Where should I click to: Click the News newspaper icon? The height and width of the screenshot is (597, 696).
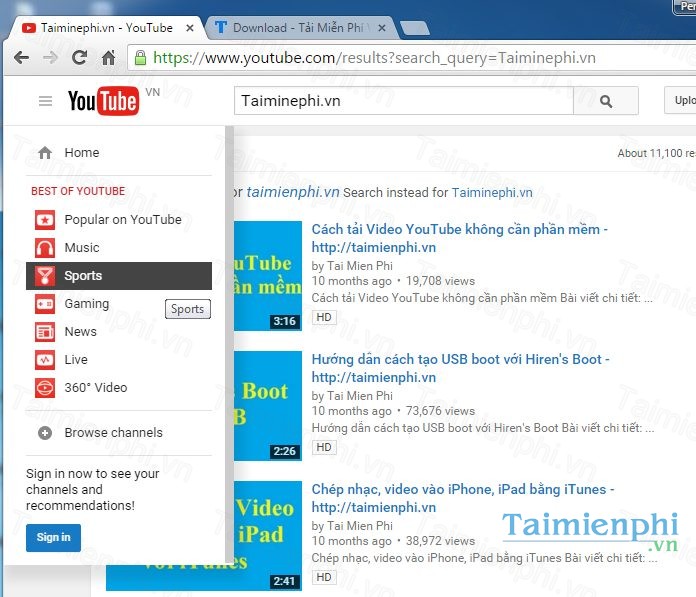(45, 332)
